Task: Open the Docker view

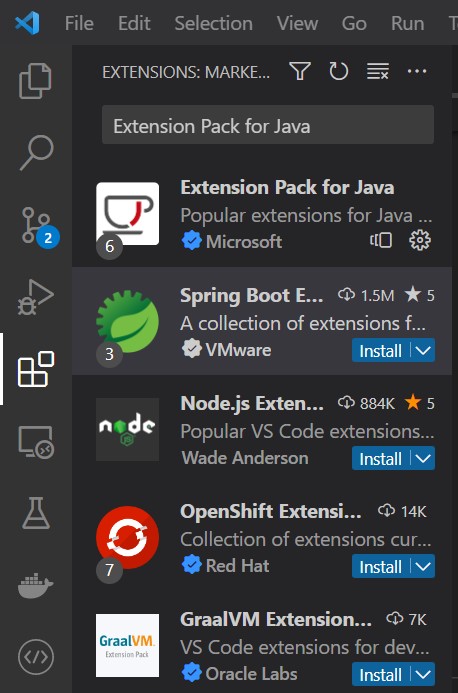Action: point(35,585)
